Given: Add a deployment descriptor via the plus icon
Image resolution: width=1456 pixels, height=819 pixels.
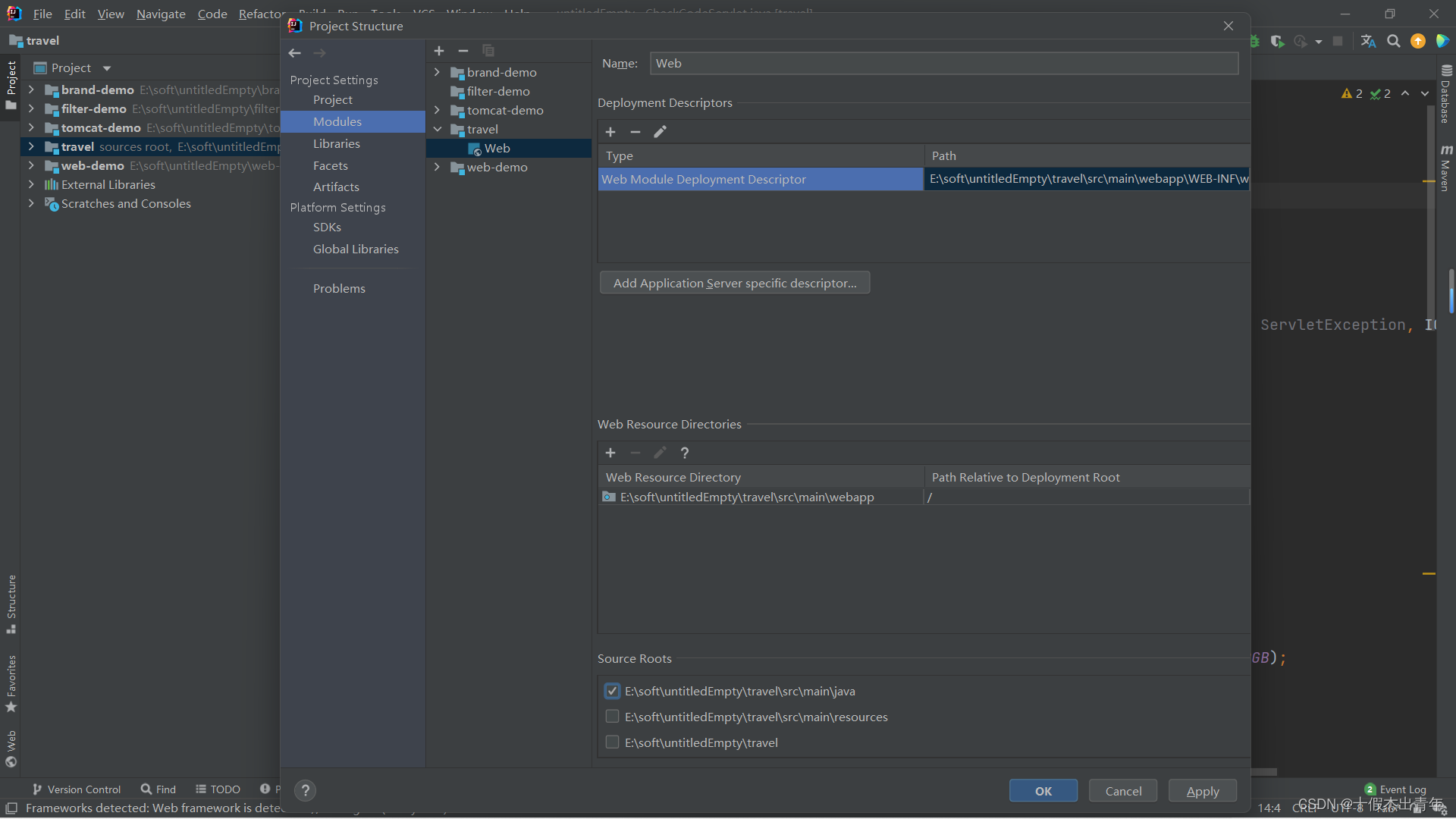Looking at the screenshot, I should coord(610,132).
